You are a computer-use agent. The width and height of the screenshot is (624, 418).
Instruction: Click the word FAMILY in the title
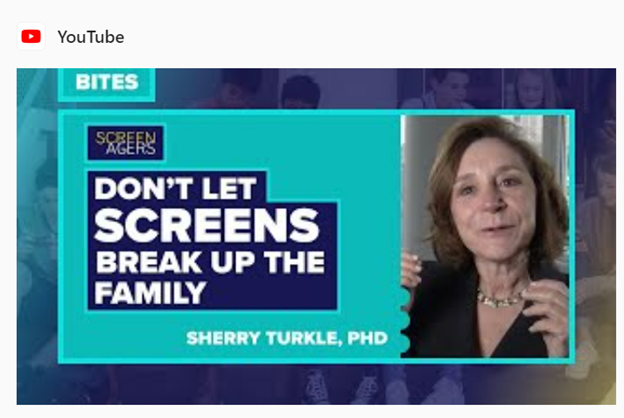[x=150, y=293]
